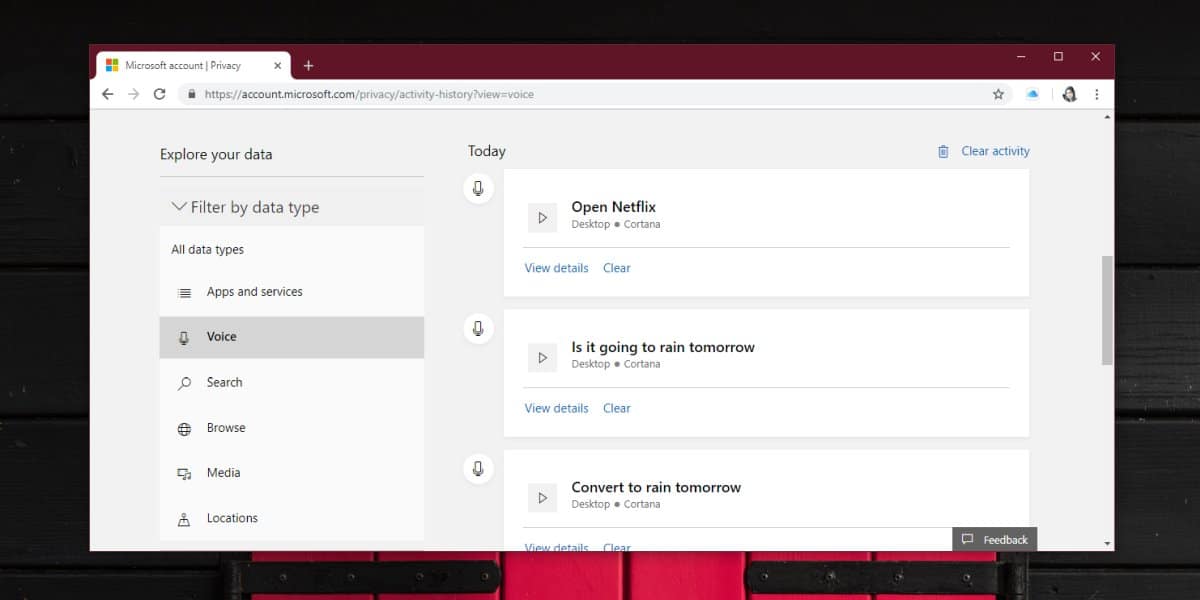Viewport: 1200px width, 600px height.
Task: Bookmark this page with the star icon
Action: (998, 94)
